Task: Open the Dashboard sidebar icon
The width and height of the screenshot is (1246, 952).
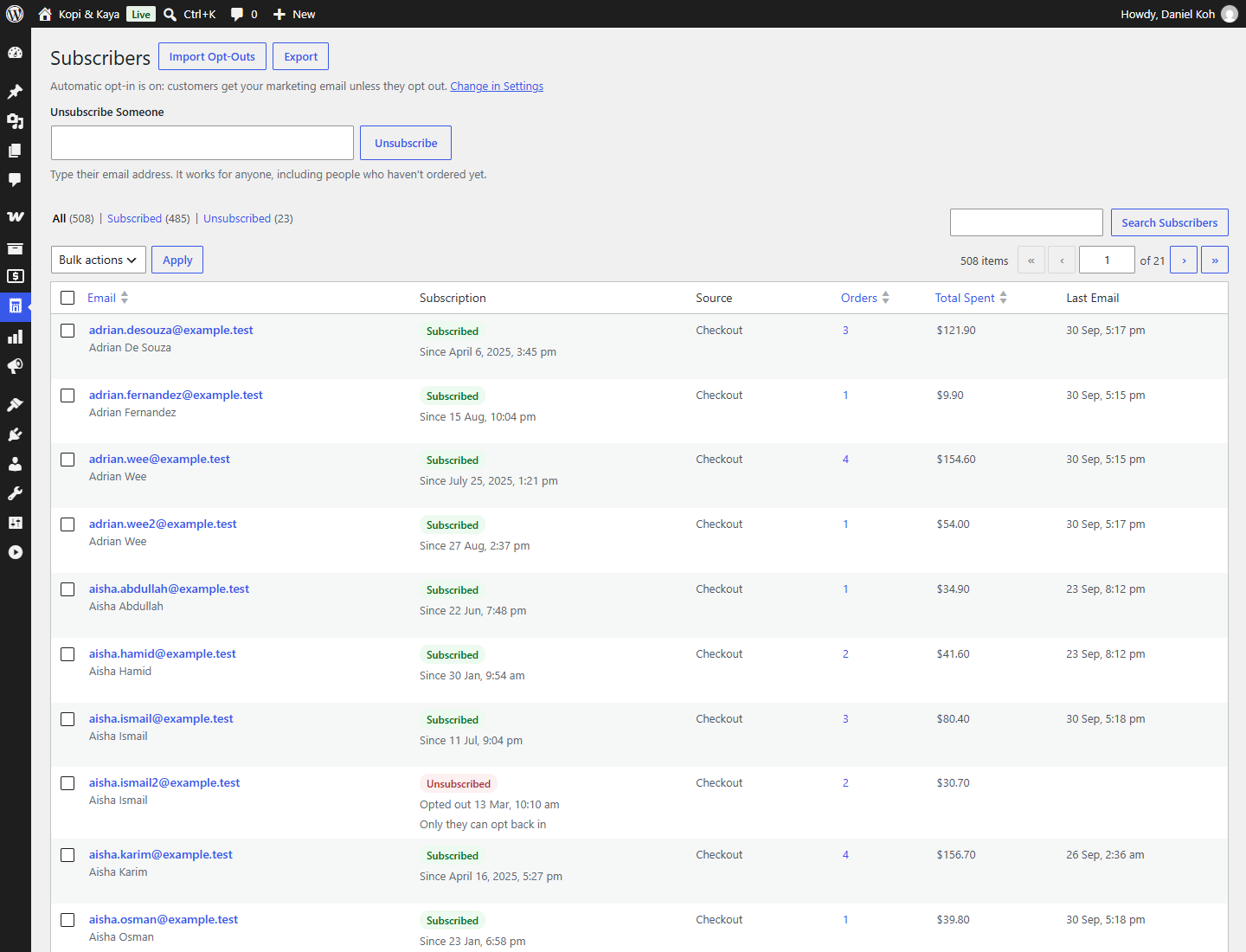Action: (x=15, y=53)
